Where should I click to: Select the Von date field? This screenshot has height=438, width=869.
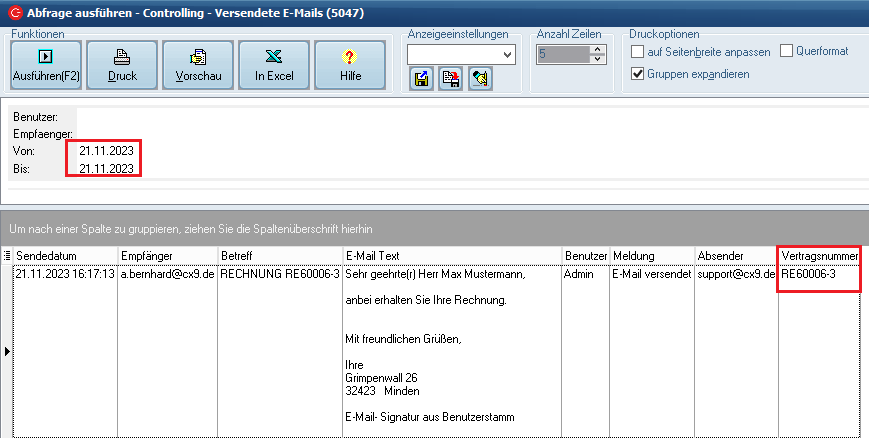coord(106,150)
